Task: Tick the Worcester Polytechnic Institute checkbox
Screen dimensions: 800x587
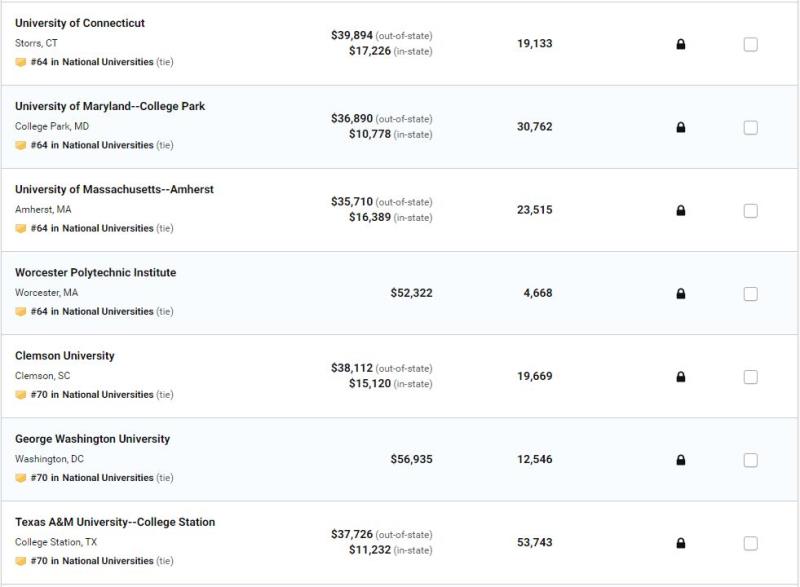Action: coord(751,294)
